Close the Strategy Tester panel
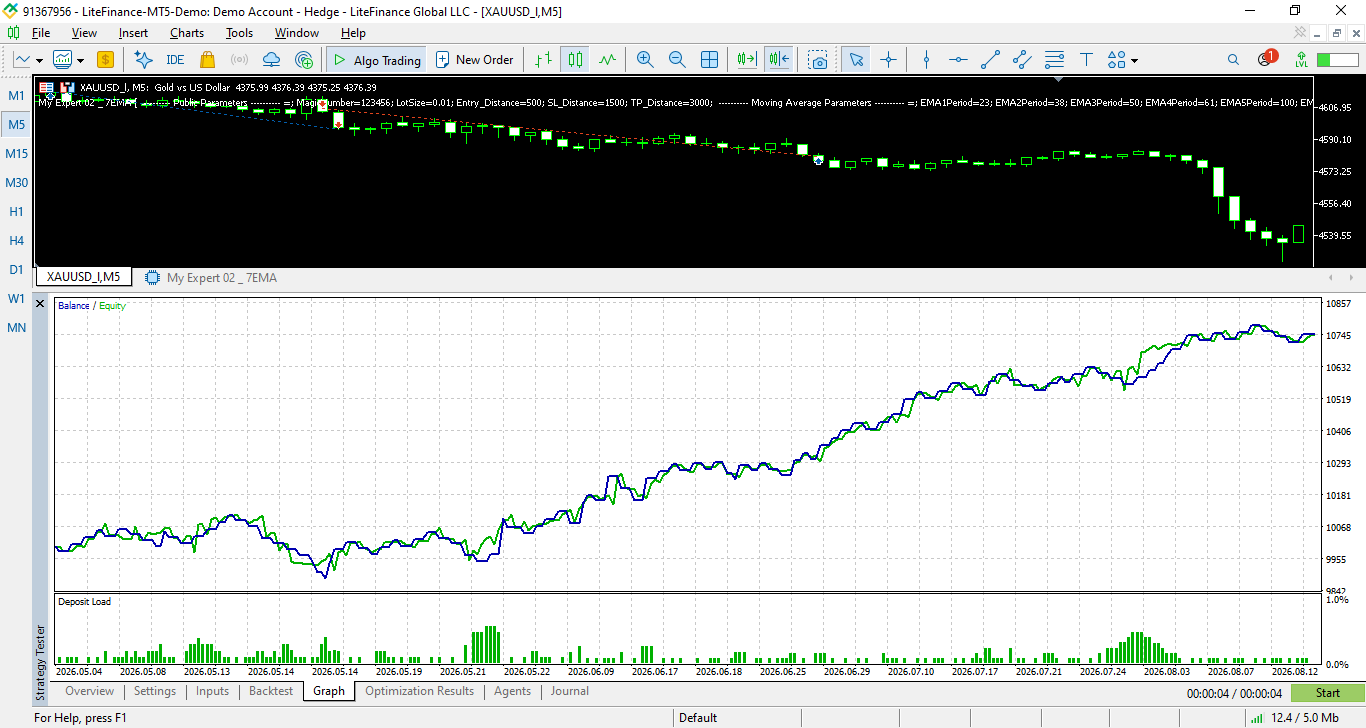Image resolution: width=1366 pixels, height=728 pixels. [x=40, y=303]
